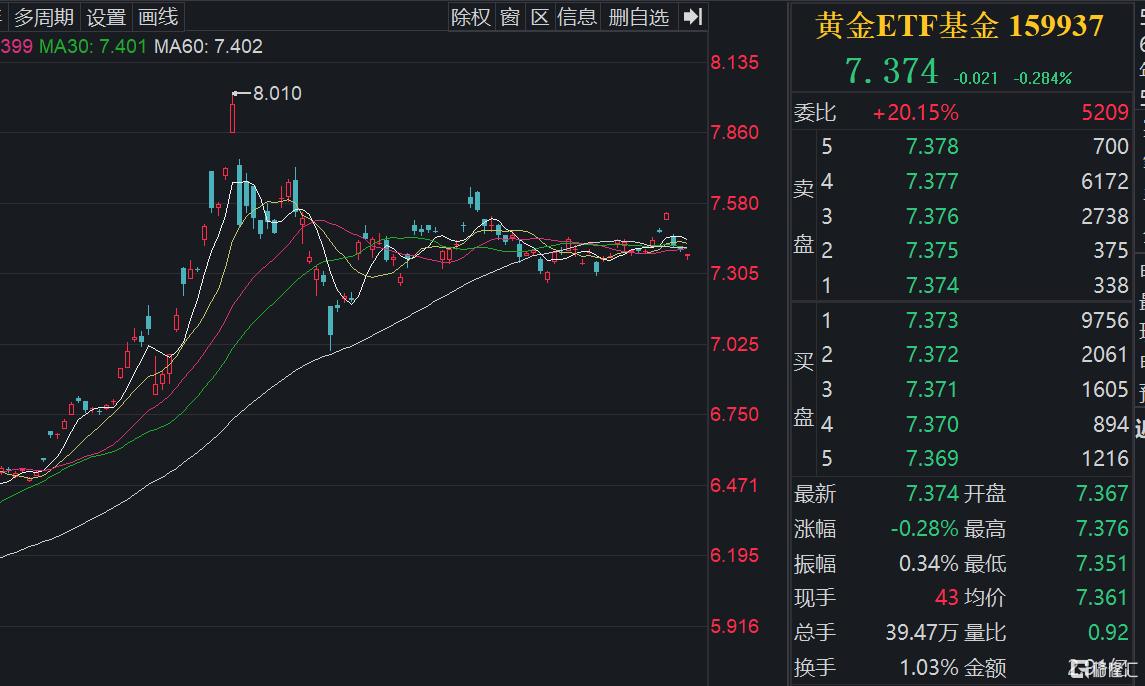
Task: Select the 画线 draw line tool
Action: [158, 17]
